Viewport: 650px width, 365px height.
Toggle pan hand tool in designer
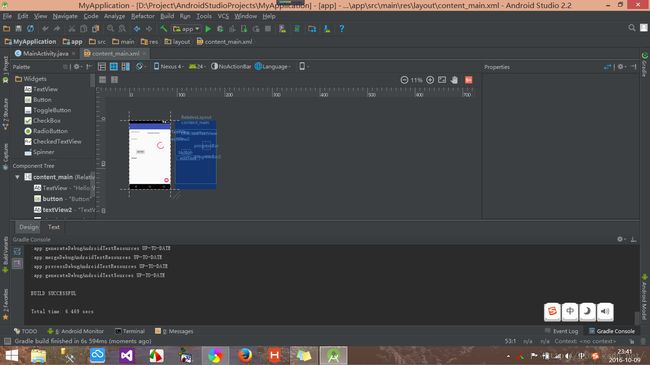pyautogui.click(x=454, y=80)
